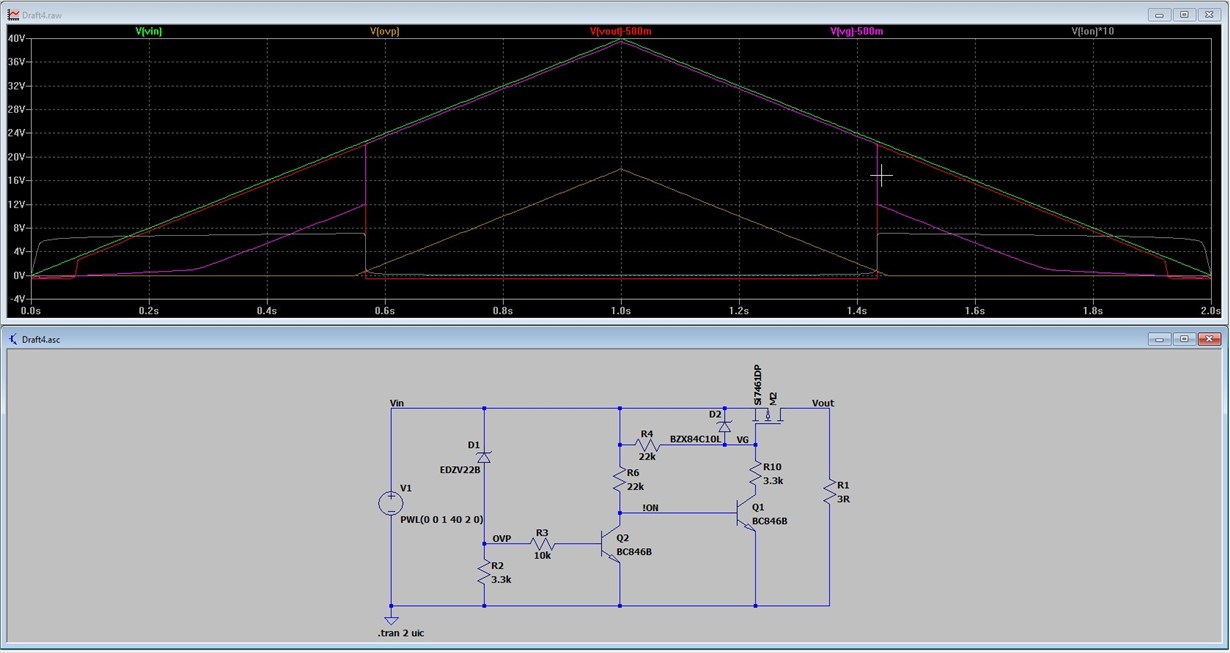Screen dimensions: 1230x653
Task: Click the Vin net label
Action: tap(397, 403)
